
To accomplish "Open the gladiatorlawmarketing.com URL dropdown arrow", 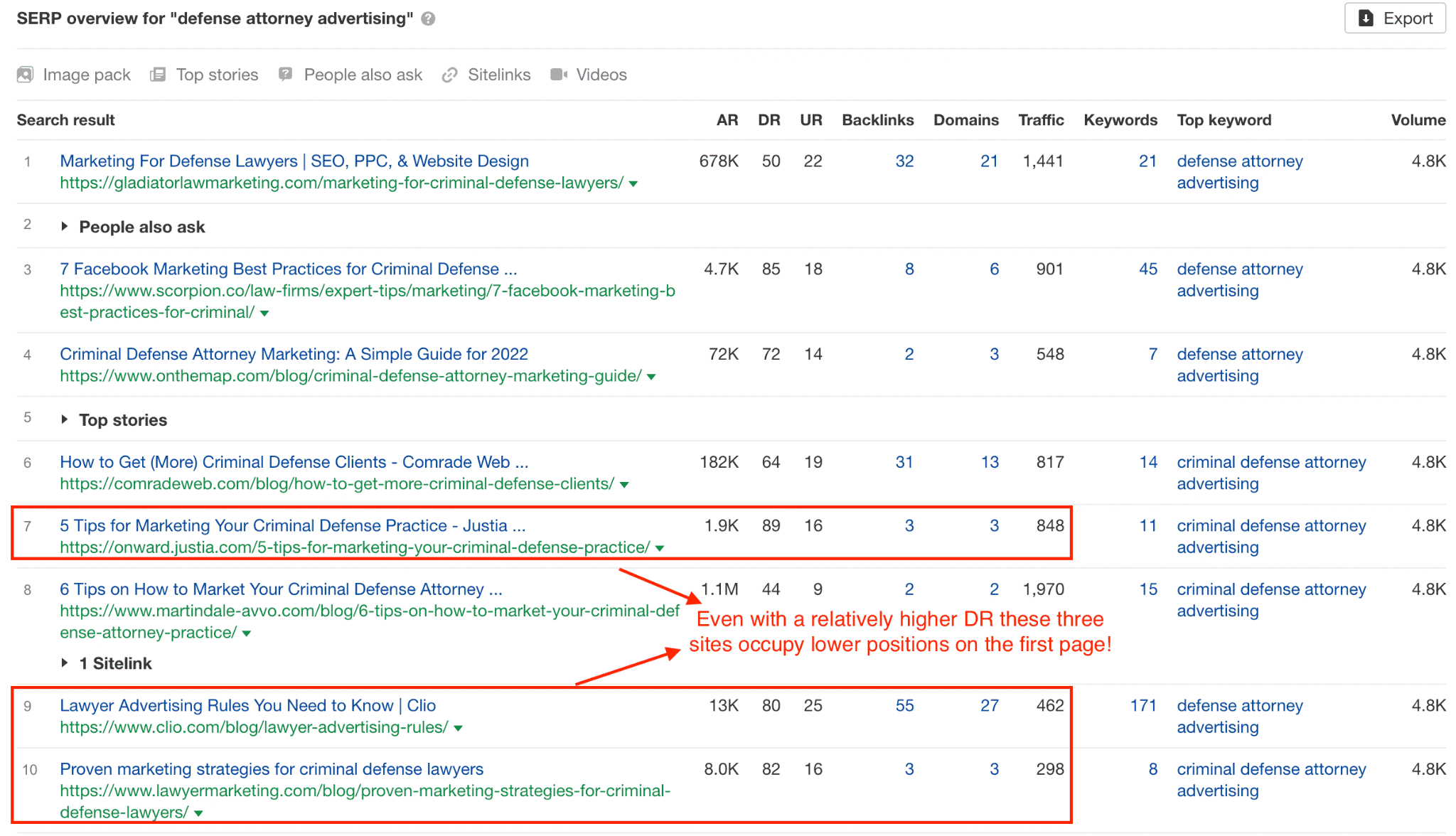I will click(x=633, y=184).
